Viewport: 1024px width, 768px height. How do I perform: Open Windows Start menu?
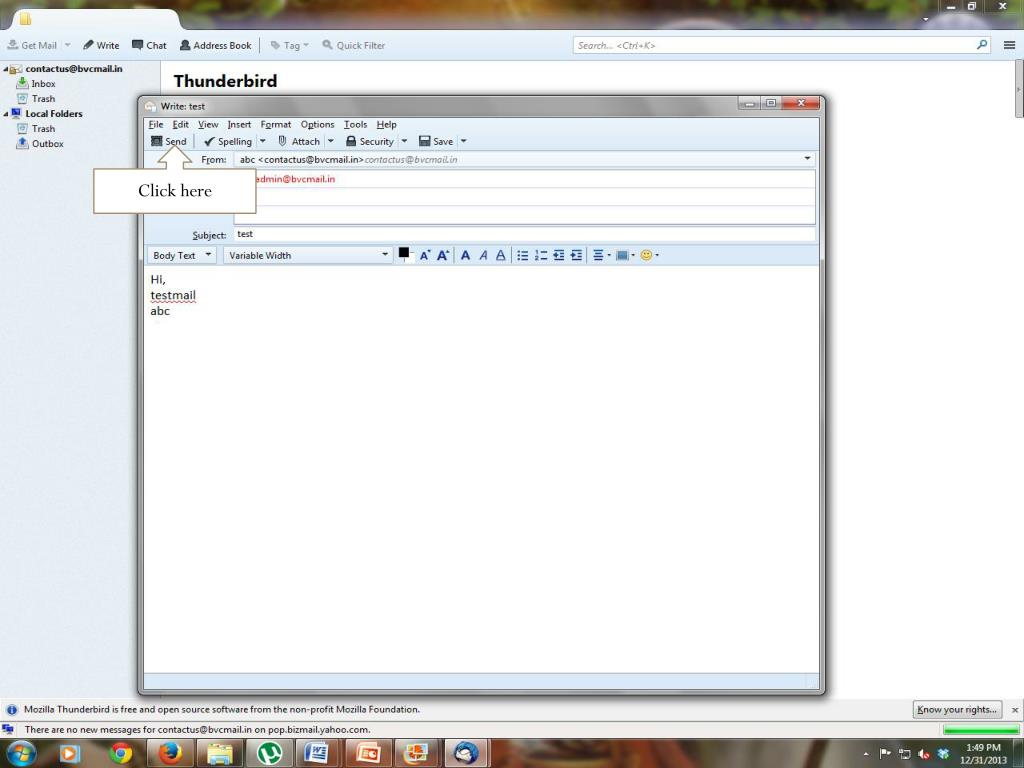point(21,754)
